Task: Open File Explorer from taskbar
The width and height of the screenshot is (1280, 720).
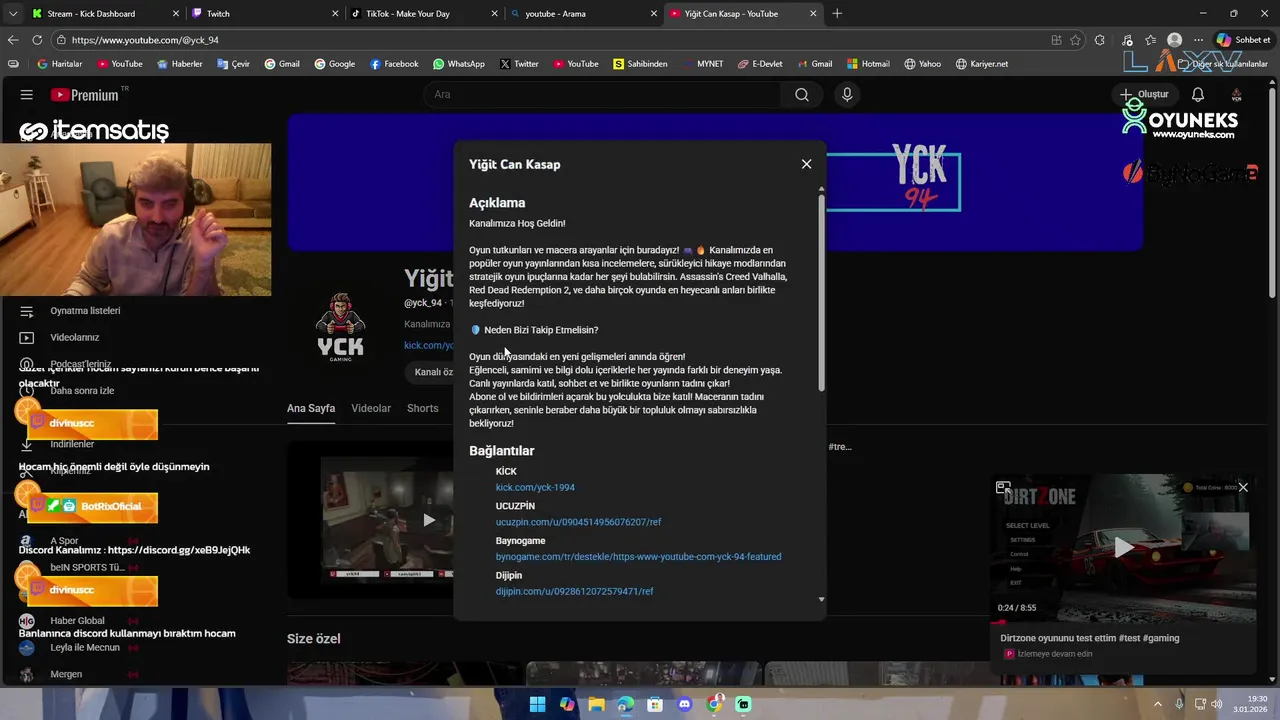Action: (596, 704)
